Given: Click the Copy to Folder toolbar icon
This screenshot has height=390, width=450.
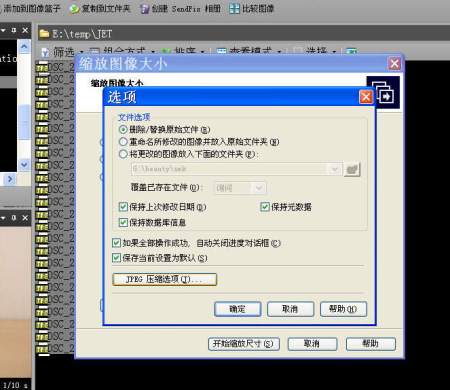Looking at the screenshot, I should tap(74, 9).
